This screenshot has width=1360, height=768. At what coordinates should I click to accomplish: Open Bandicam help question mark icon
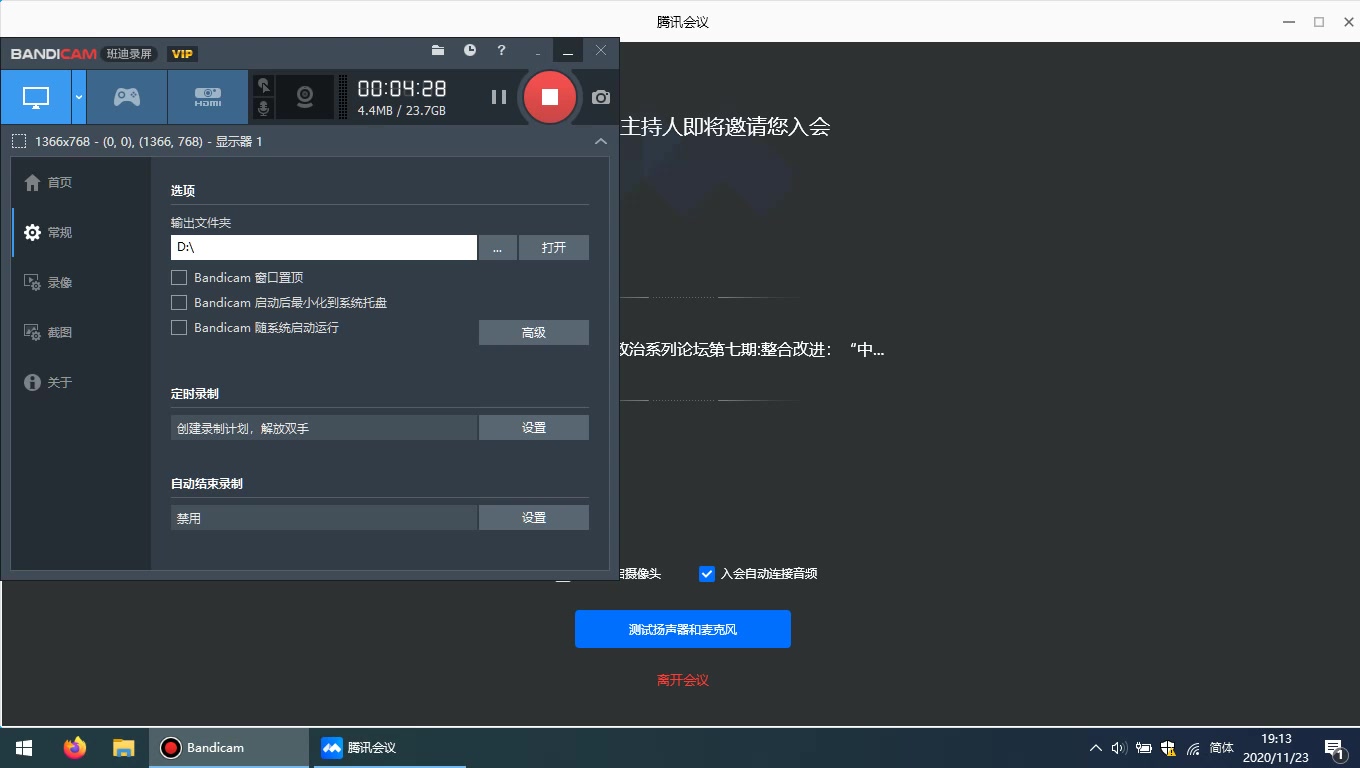click(x=502, y=50)
